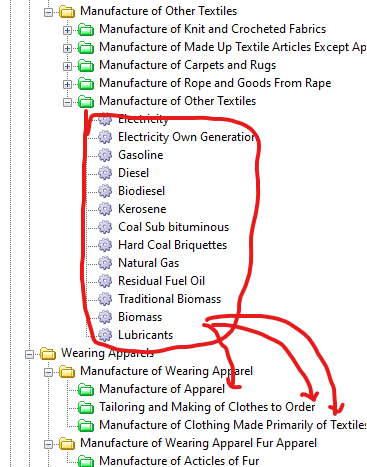
Task: Collapse the green Manufacture of Other Textiles subfolder
Action: pyautogui.click(x=67, y=102)
